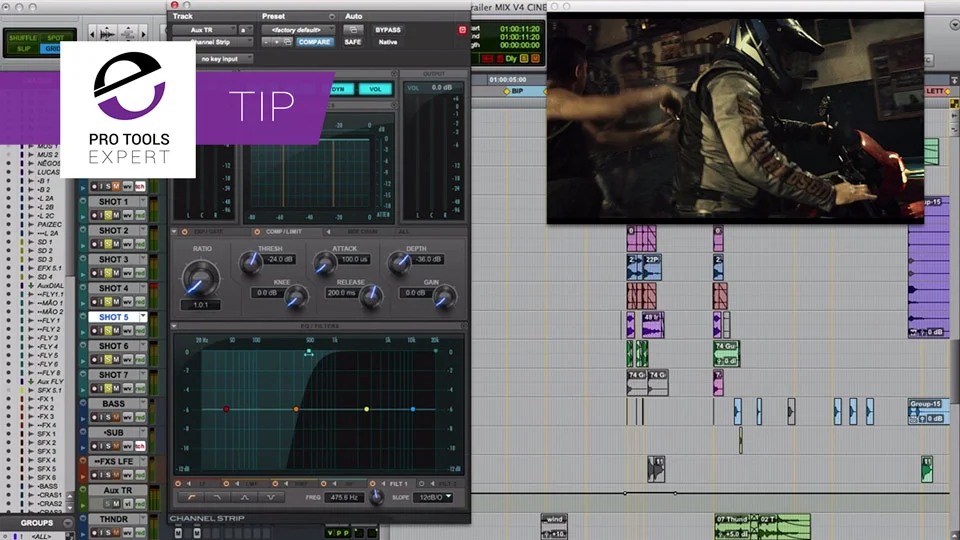Solo the SHOT 7 track
This screenshot has height=540, width=960.
click(108, 388)
